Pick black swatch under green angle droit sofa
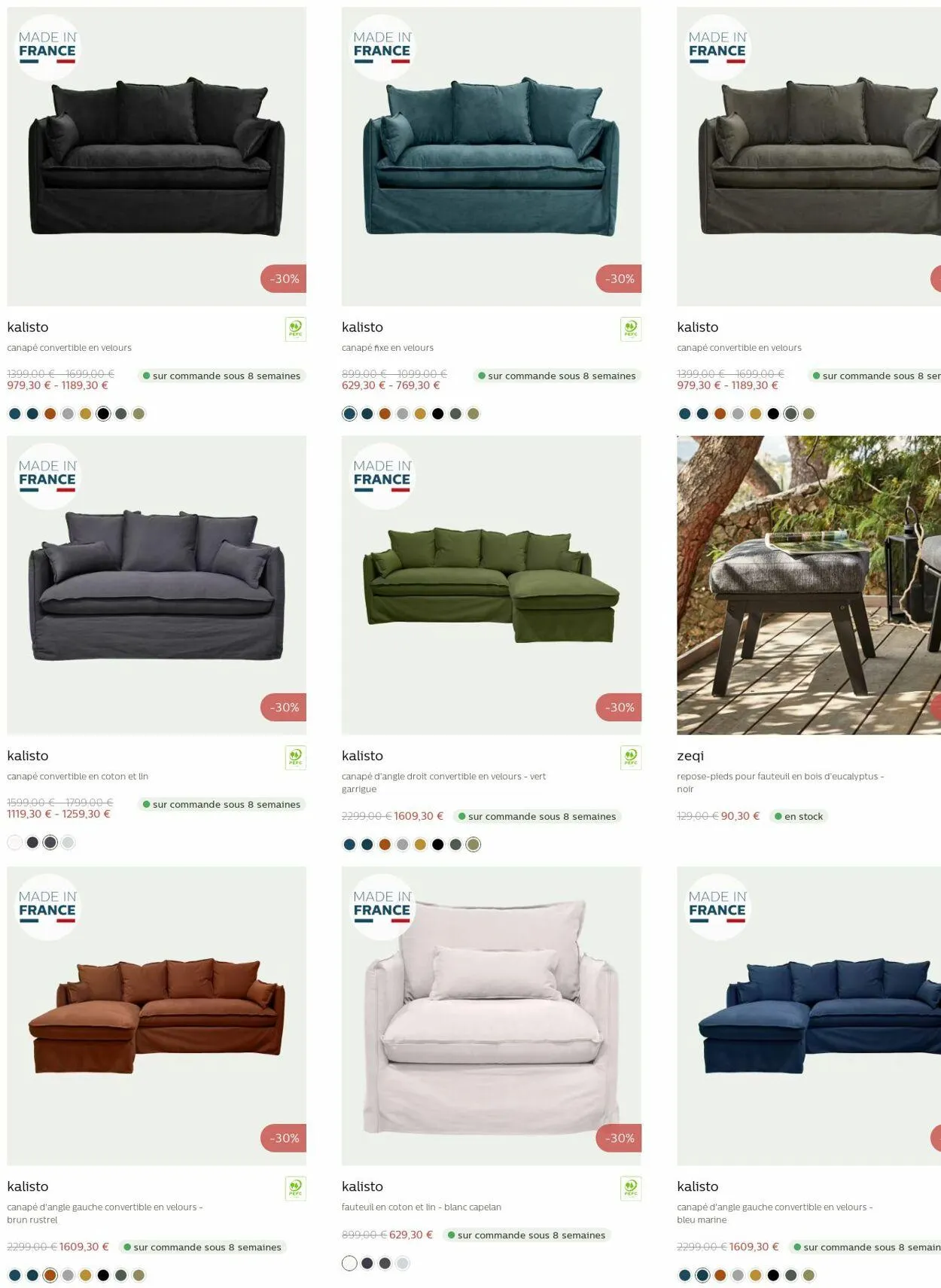This screenshot has width=941, height=1288. 438,845
